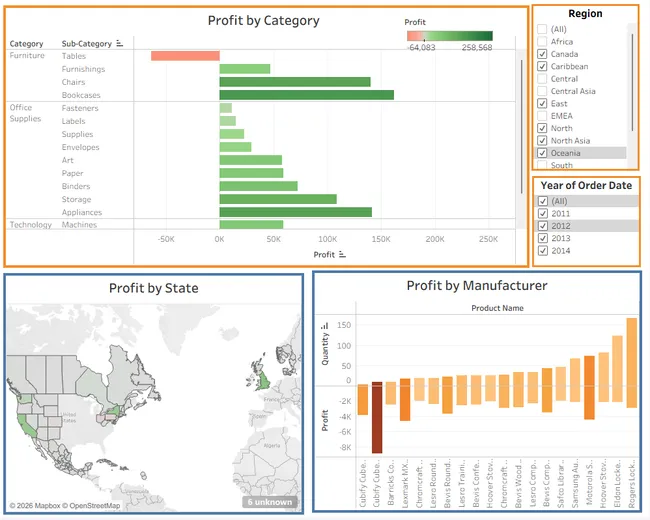Screen dimensions: 650x520
Task: Click the "Office Supplies" category label
Action: (25, 113)
